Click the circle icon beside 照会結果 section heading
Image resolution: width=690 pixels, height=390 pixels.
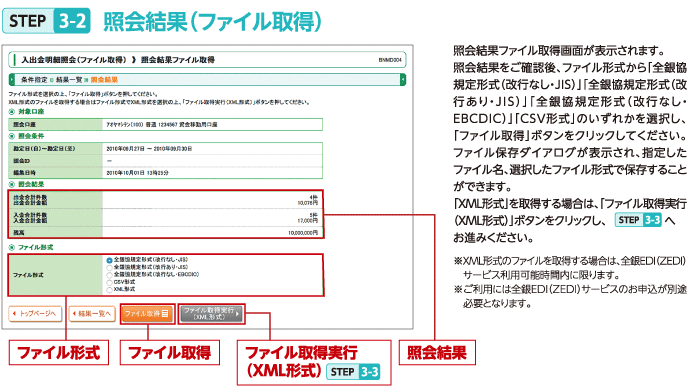[12, 184]
